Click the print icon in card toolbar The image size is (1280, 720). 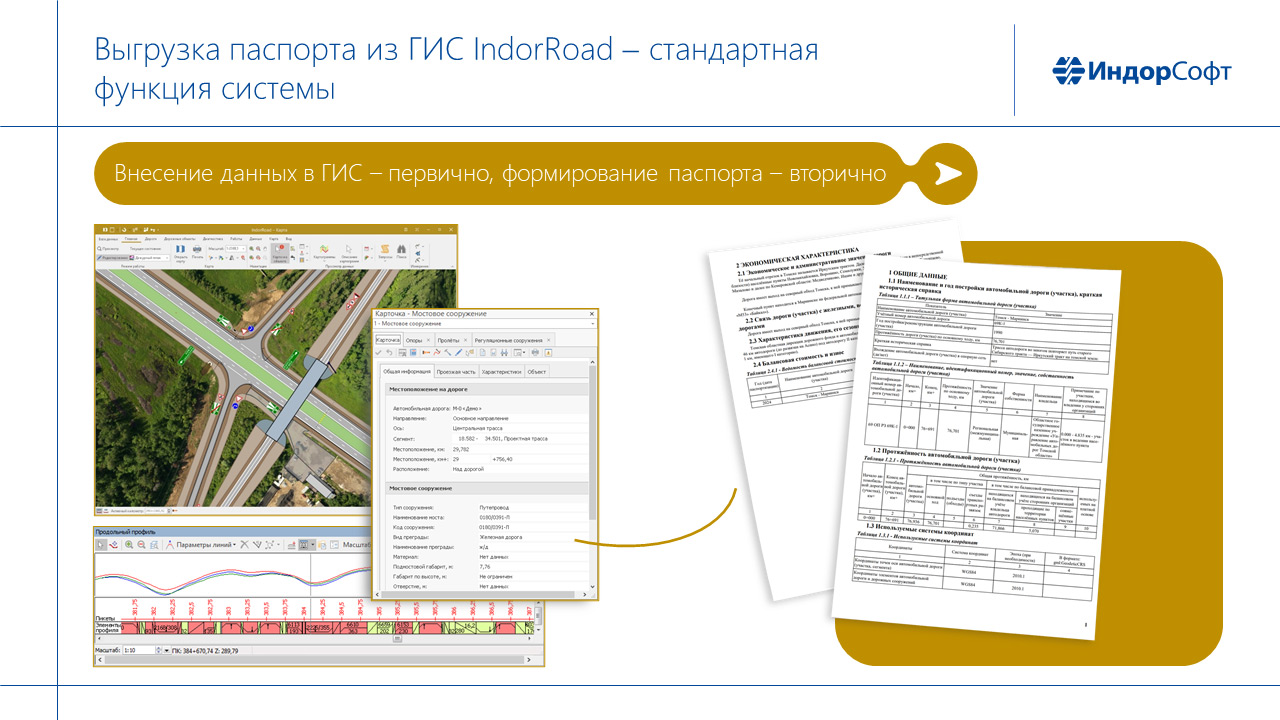pyautogui.click(x=535, y=352)
